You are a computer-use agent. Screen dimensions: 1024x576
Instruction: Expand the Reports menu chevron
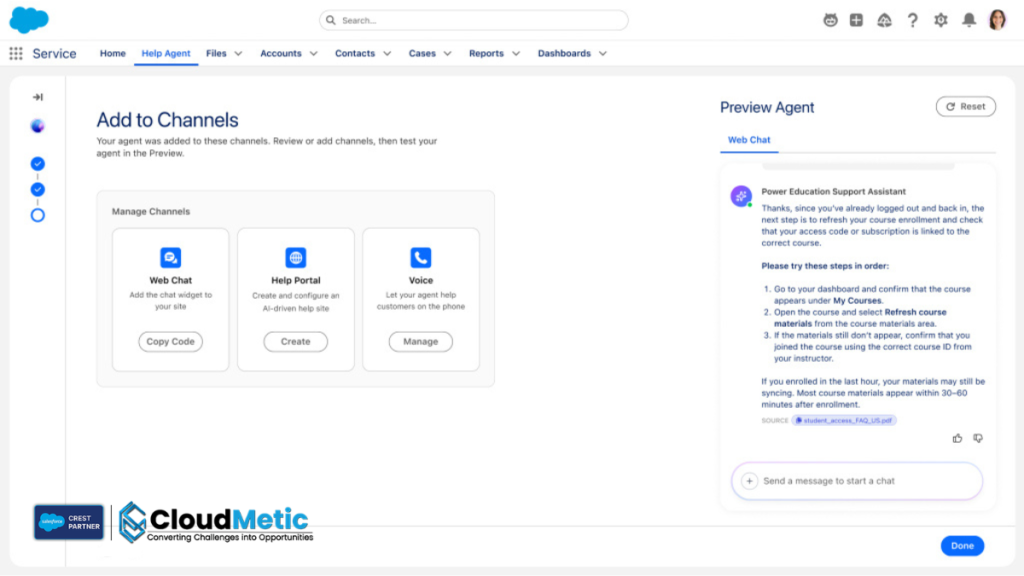coord(516,54)
